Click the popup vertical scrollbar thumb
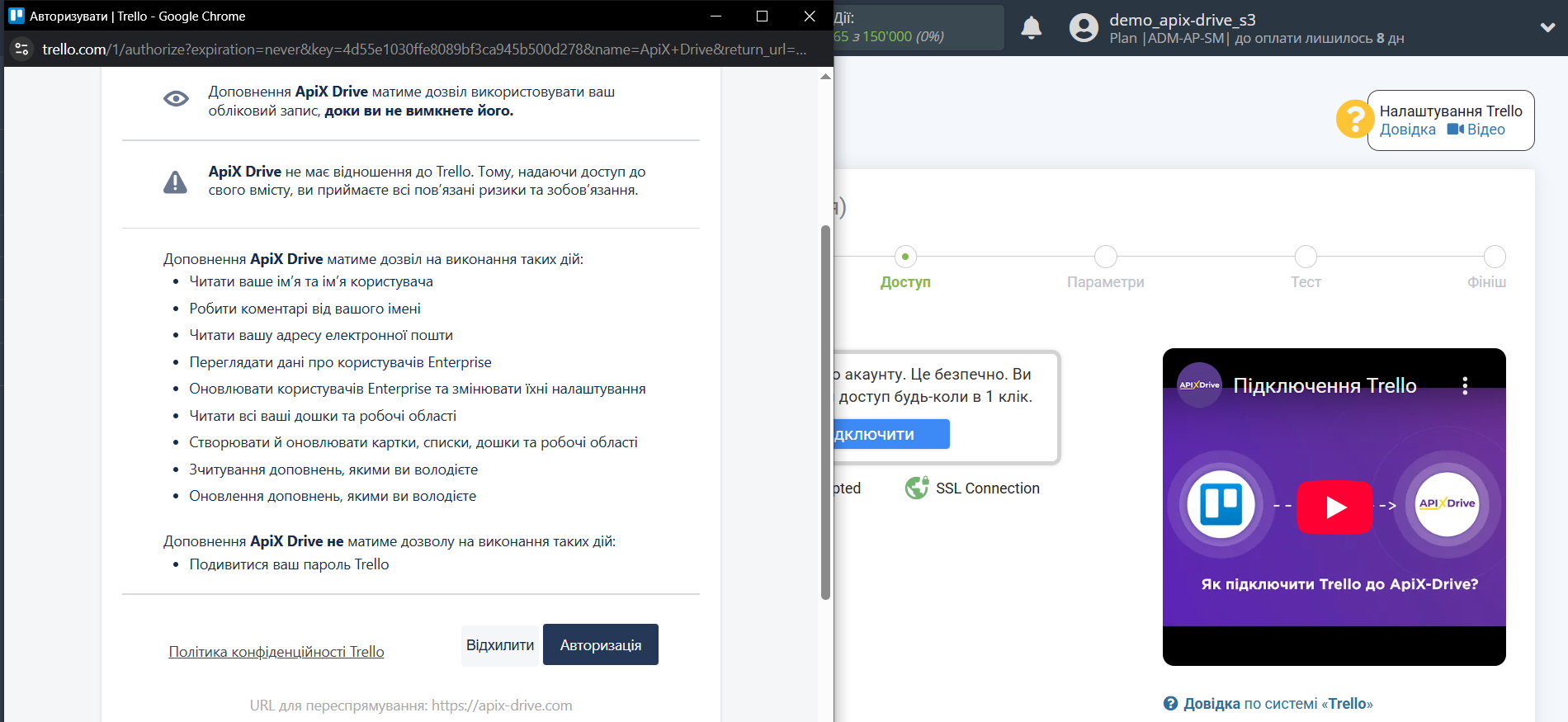Image resolution: width=1568 pixels, height=722 pixels. [x=825, y=412]
